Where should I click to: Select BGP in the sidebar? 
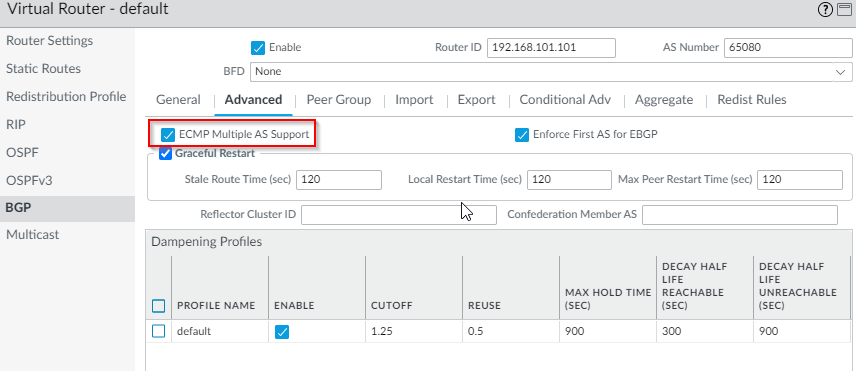67,209
